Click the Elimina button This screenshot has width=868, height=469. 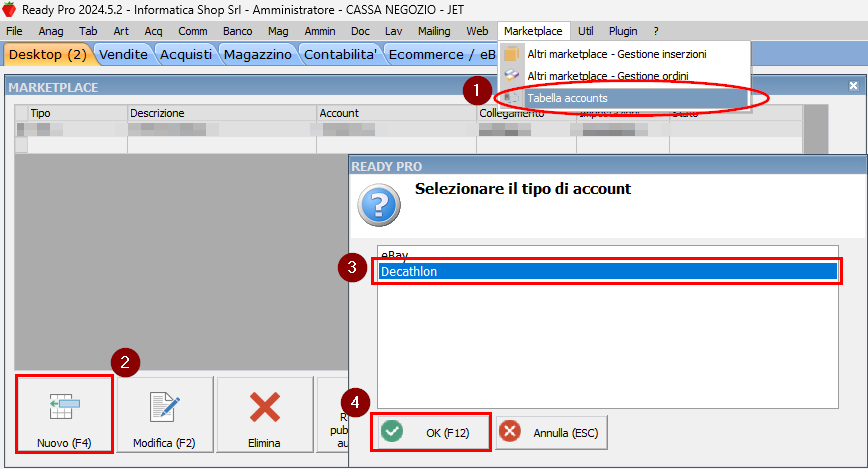pos(265,414)
